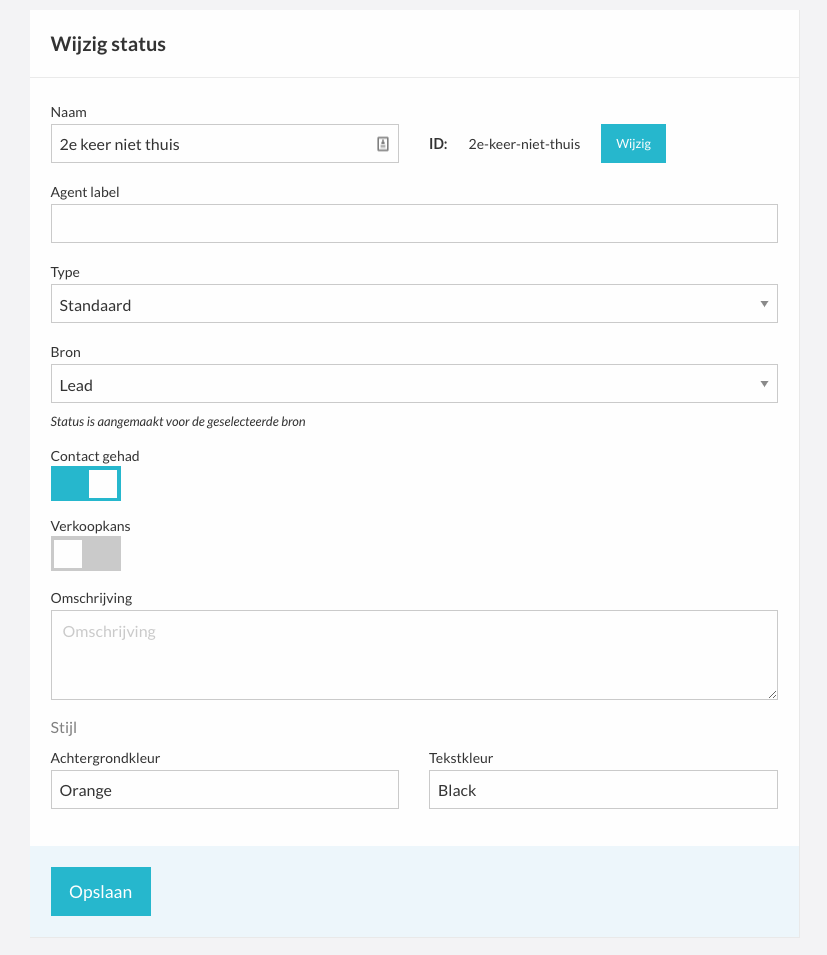827x955 pixels.
Task: Click into the Agent label field
Action: [414, 224]
